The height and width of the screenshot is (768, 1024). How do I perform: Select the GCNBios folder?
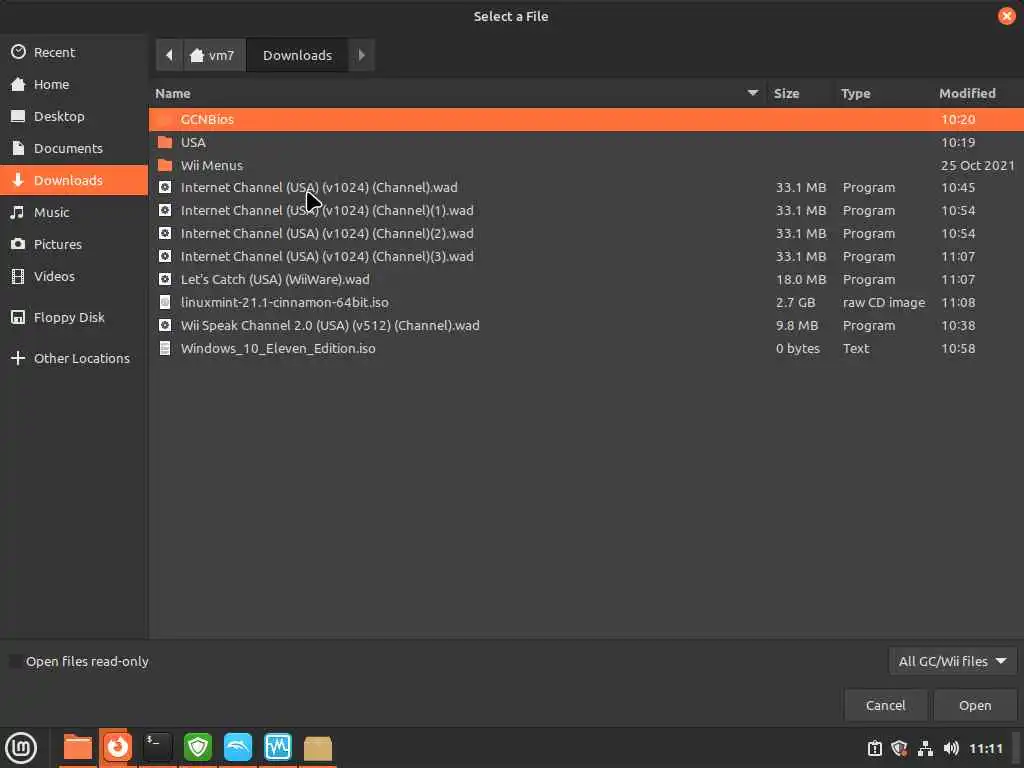586,120
